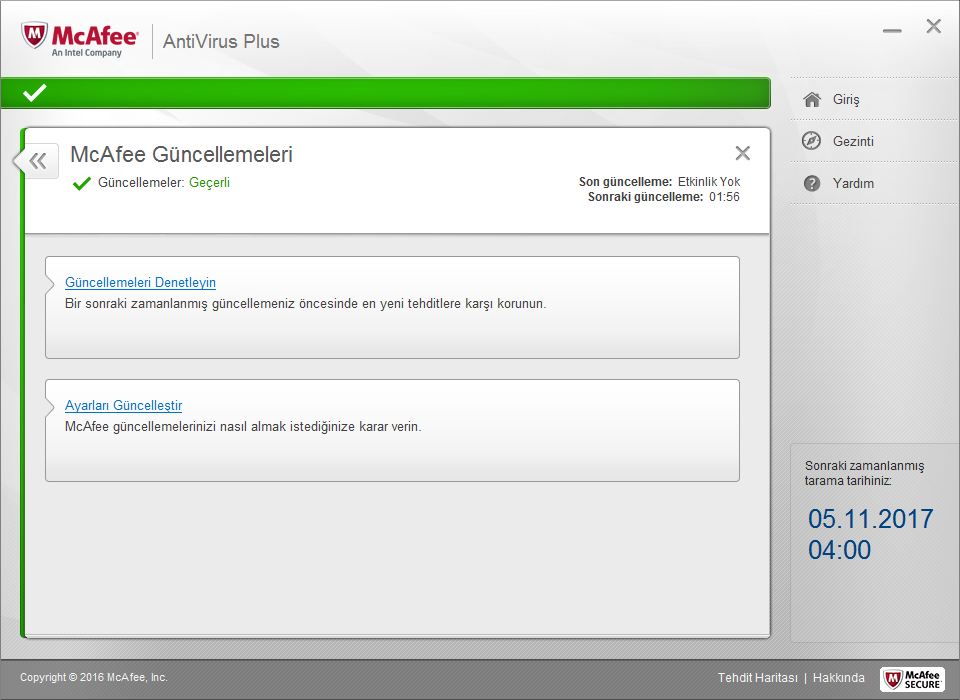Open the Yardım menu item
The width and height of the screenshot is (960, 700).
(853, 184)
